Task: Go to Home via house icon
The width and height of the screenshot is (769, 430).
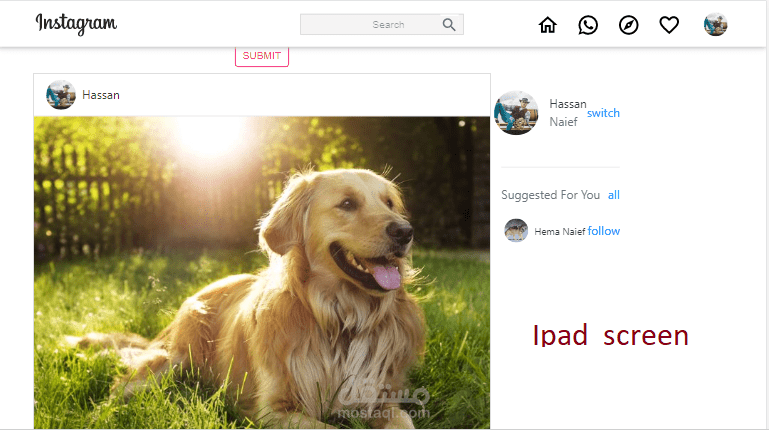Action: [x=547, y=25]
